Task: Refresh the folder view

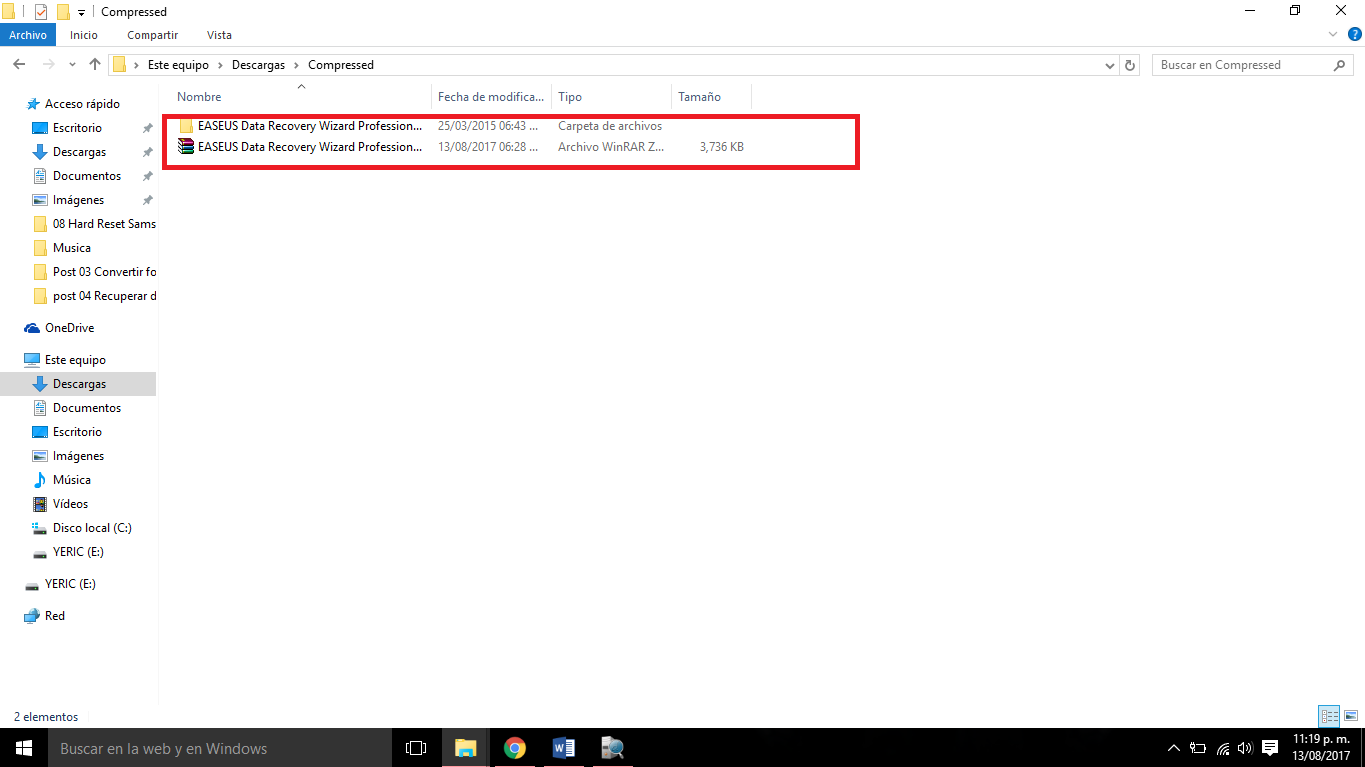Action: pos(1131,65)
